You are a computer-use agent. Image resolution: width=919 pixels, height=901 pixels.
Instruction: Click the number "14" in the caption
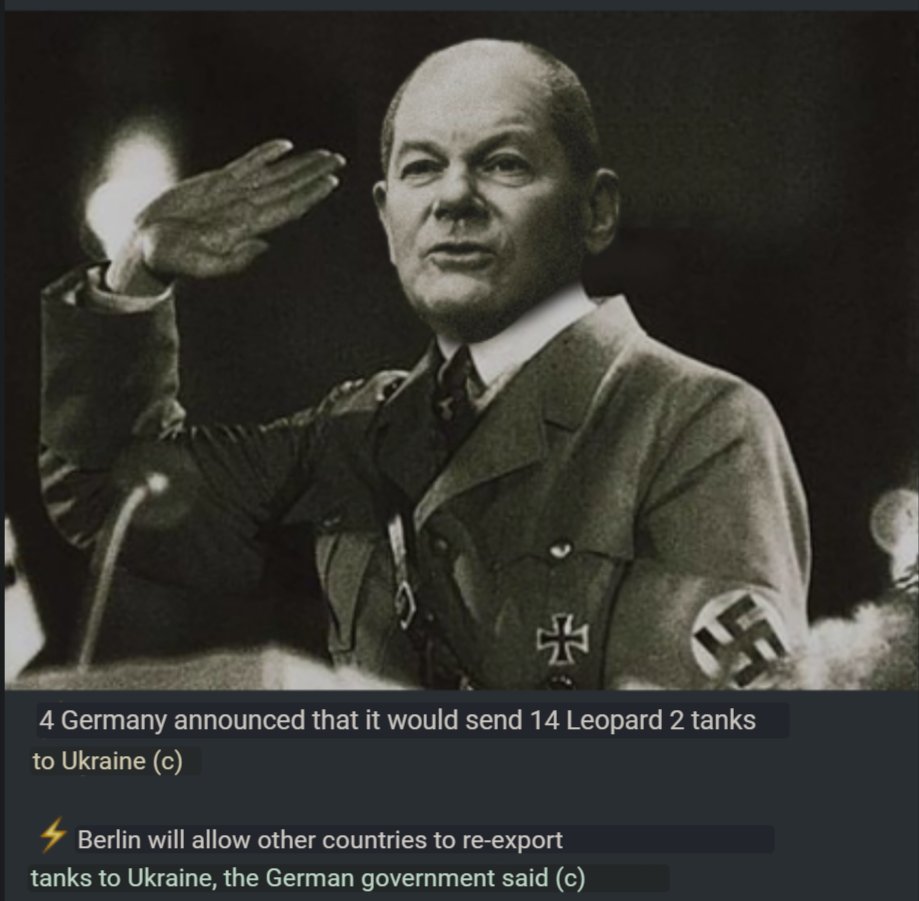coord(544,720)
